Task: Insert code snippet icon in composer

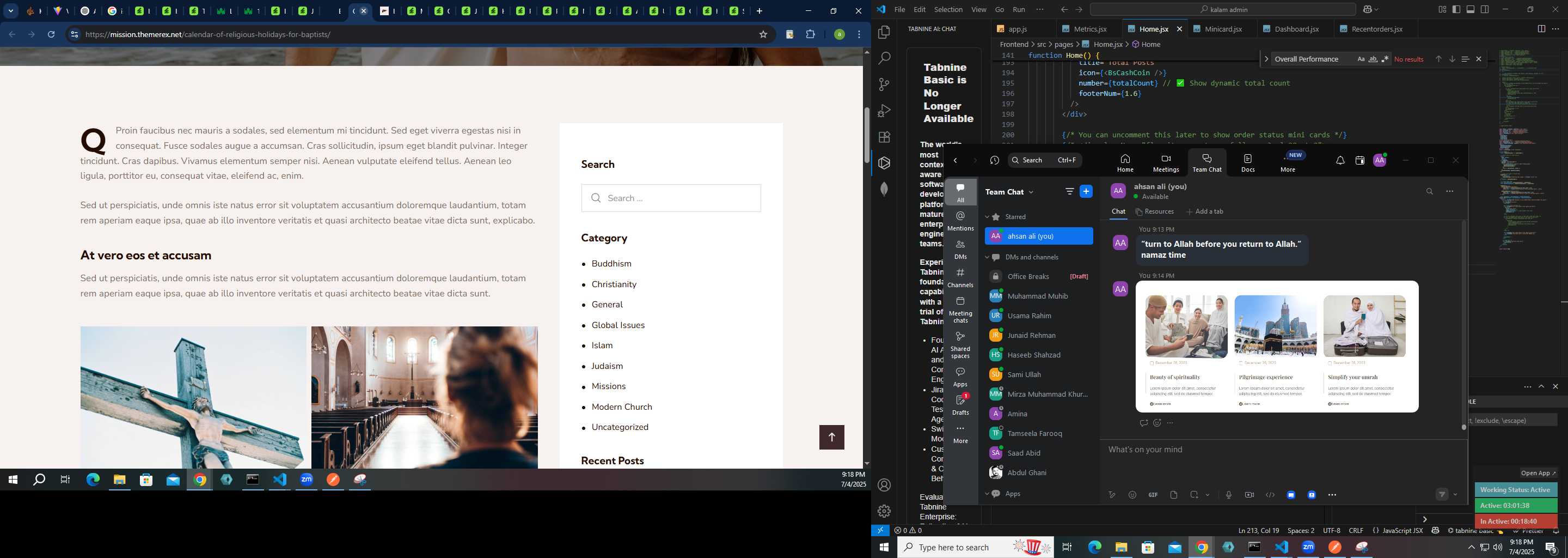Action: coord(1270,495)
